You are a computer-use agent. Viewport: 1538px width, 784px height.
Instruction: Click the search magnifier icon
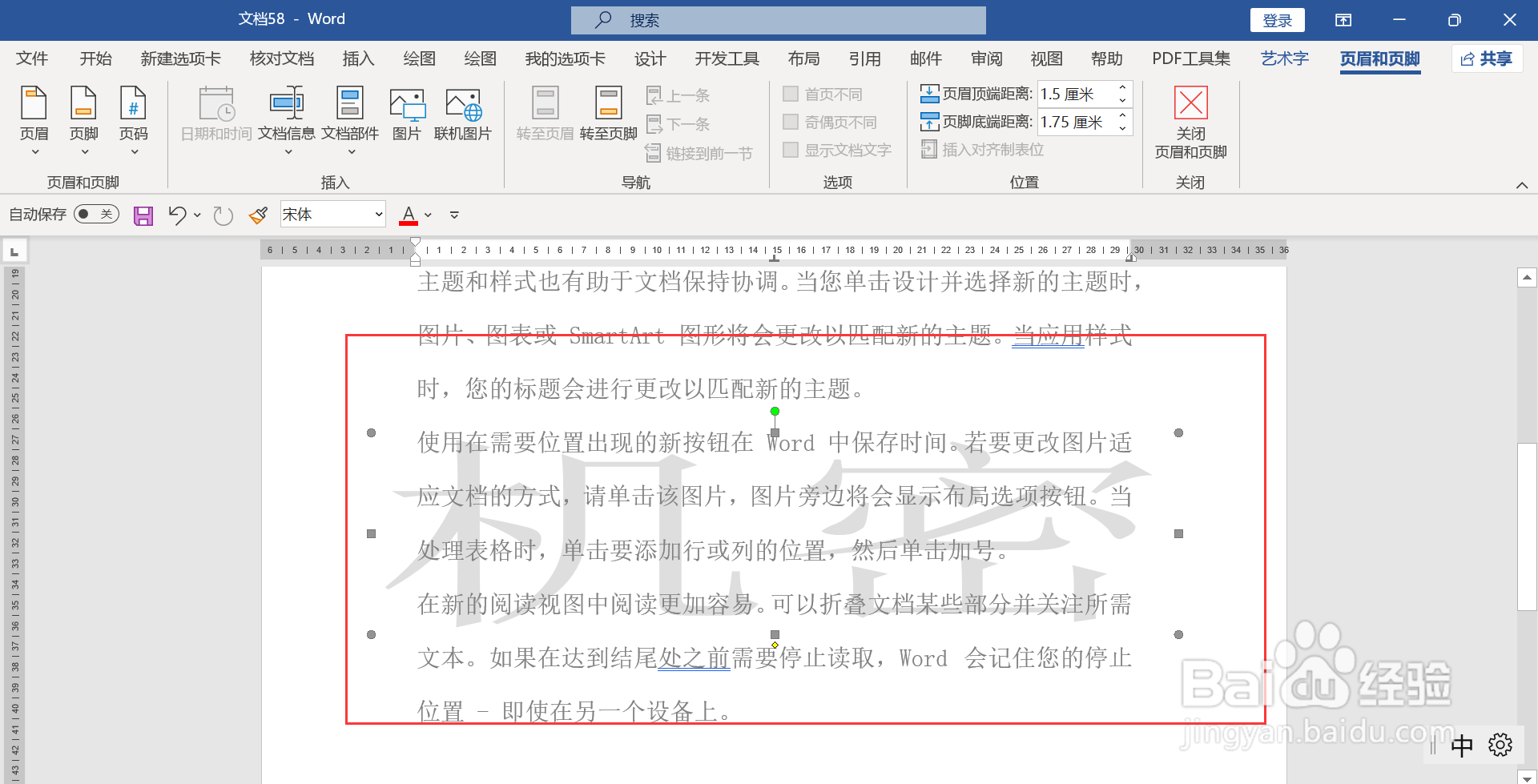603,20
